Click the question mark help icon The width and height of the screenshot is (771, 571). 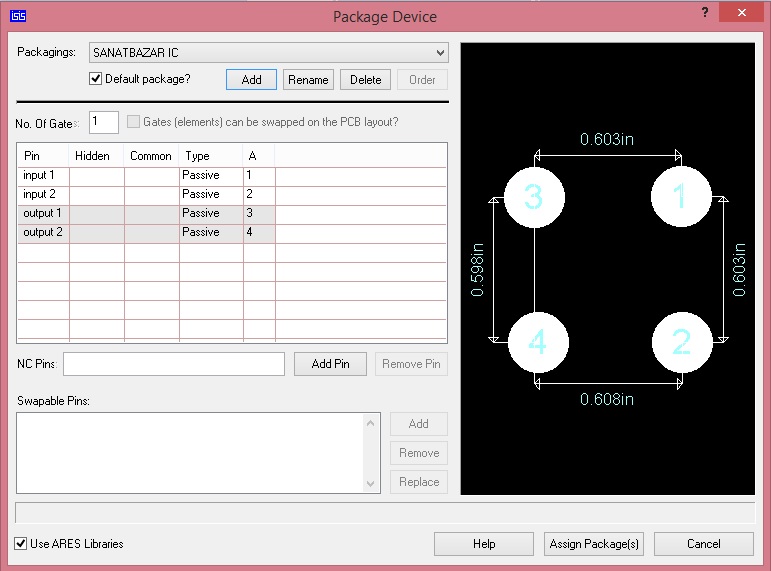705,13
